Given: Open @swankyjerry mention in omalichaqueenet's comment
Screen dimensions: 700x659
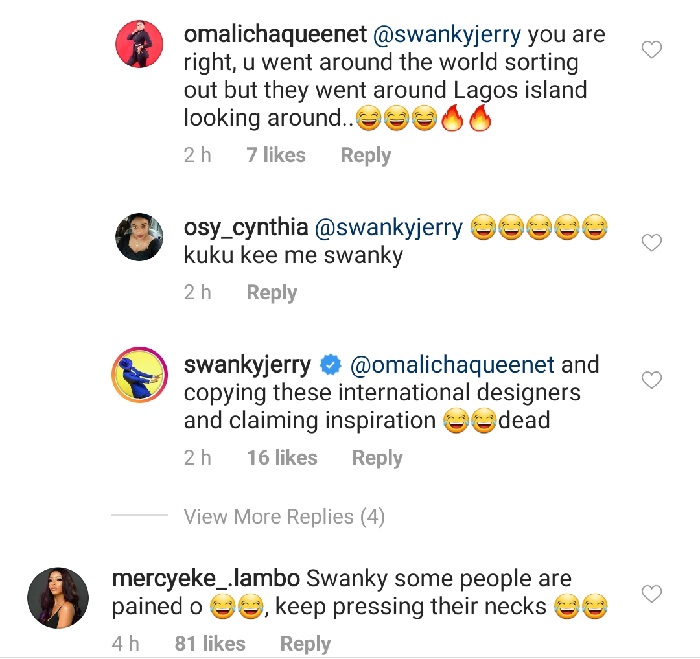Looking at the screenshot, I should (445, 35).
